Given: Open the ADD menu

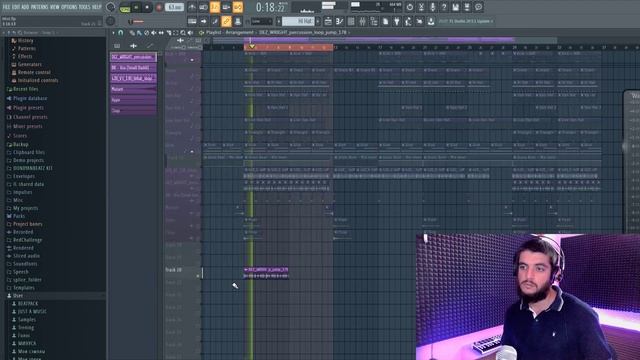Looking at the screenshot, I should 25,7.
